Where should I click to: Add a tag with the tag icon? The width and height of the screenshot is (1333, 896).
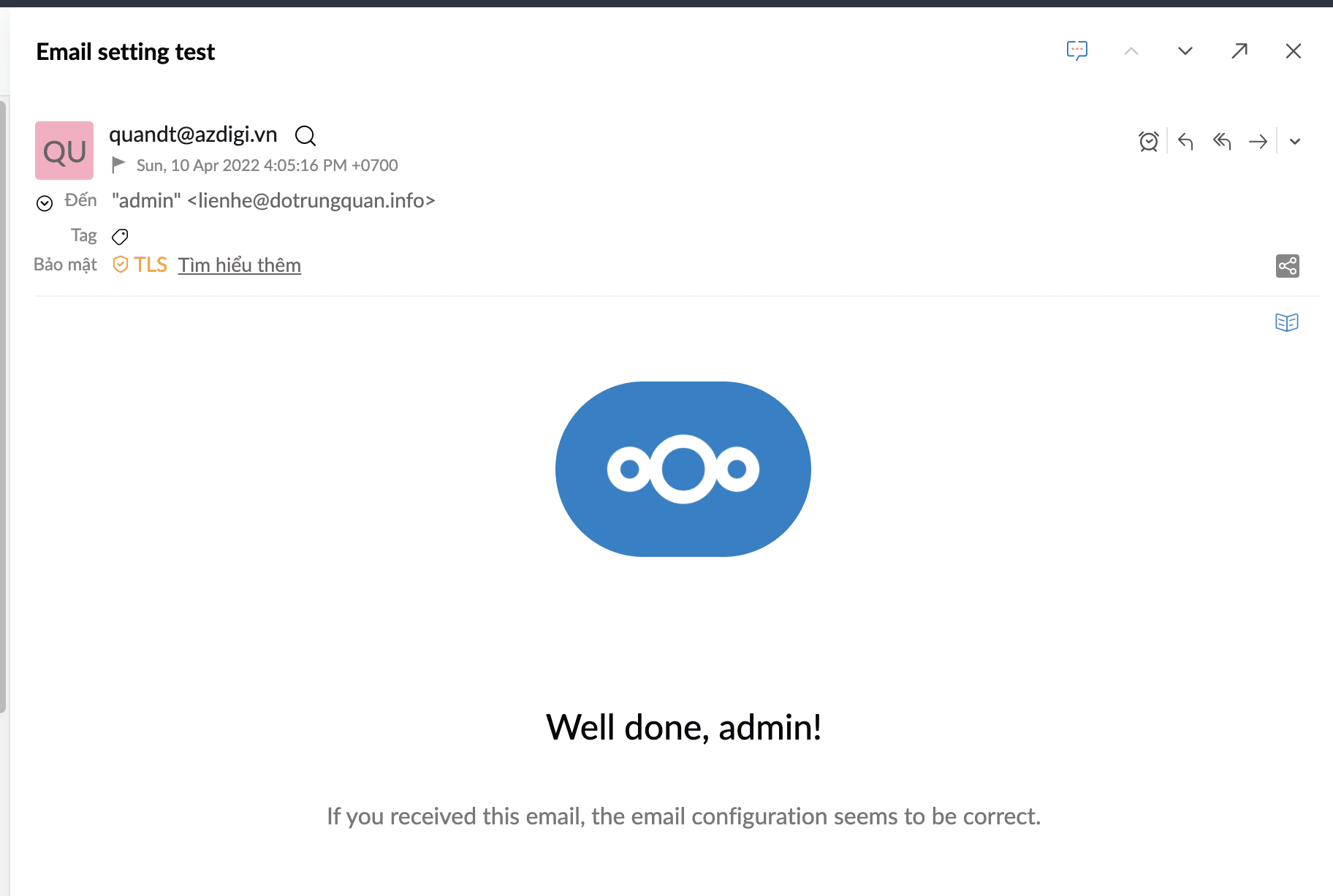tap(120, 236)
